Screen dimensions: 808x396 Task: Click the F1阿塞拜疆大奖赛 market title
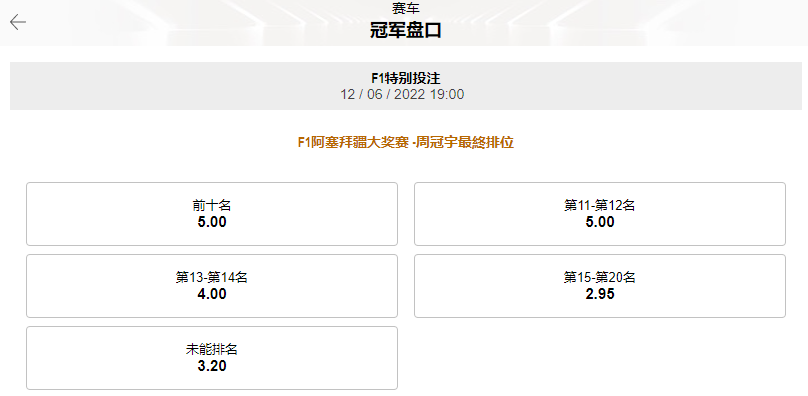pos(406,142)
